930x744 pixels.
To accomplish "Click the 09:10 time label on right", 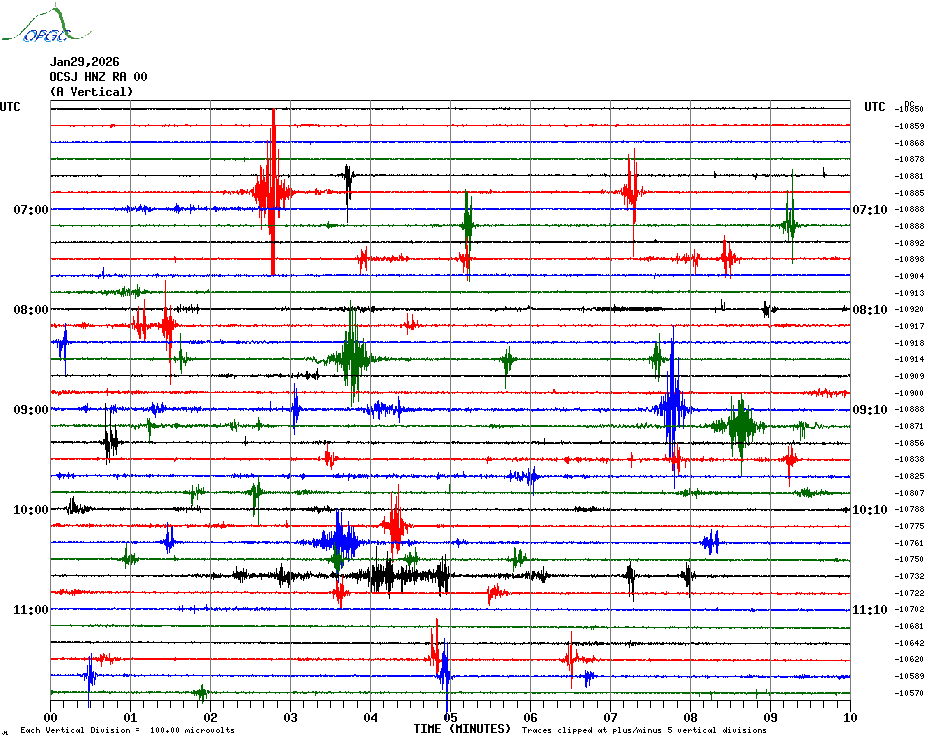I will point(869,410).
